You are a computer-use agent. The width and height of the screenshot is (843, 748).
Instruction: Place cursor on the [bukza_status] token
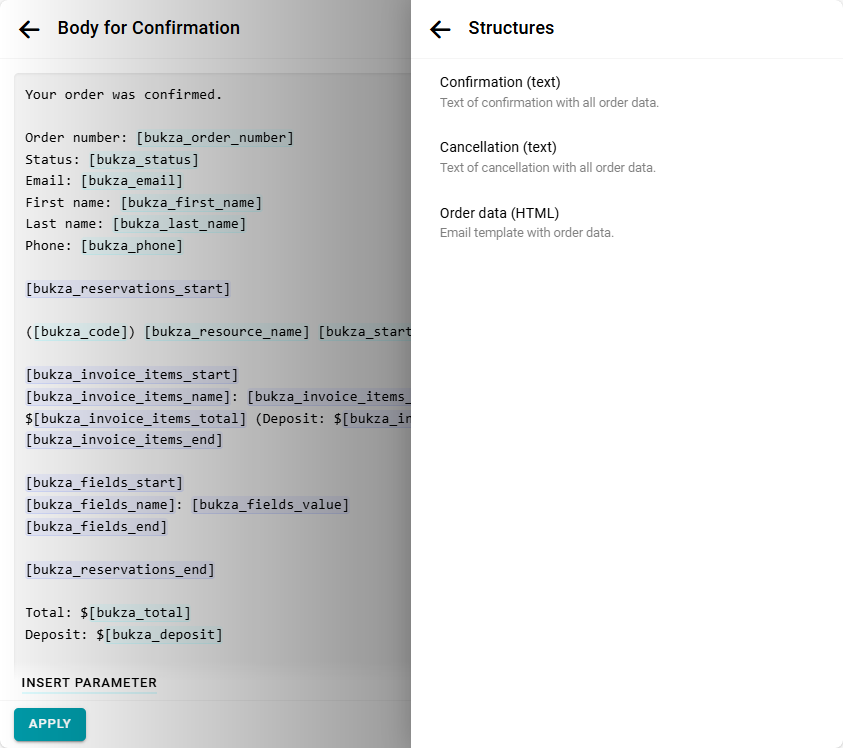coord(143,160)
